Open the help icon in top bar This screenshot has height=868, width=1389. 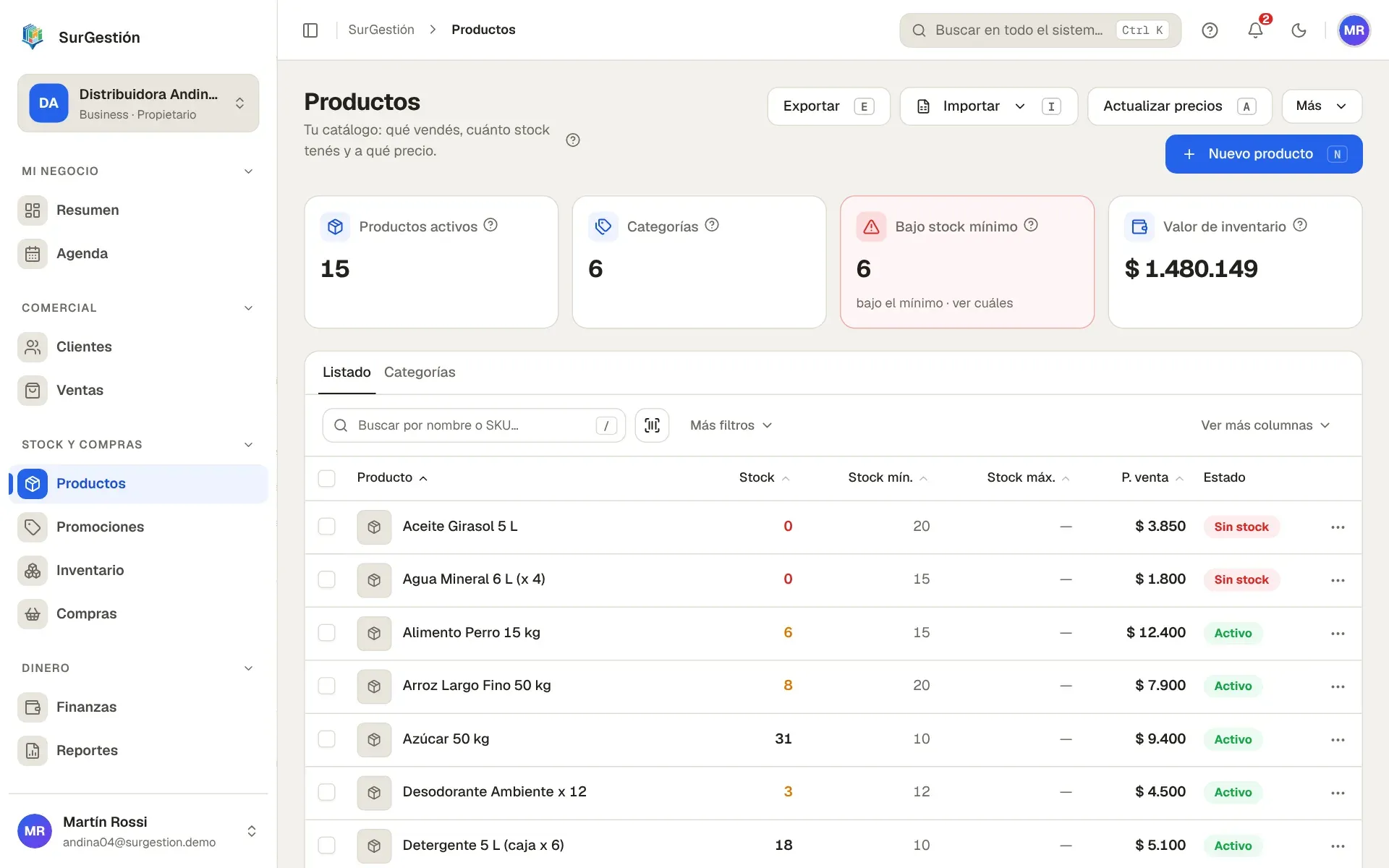pos(1210,30)
